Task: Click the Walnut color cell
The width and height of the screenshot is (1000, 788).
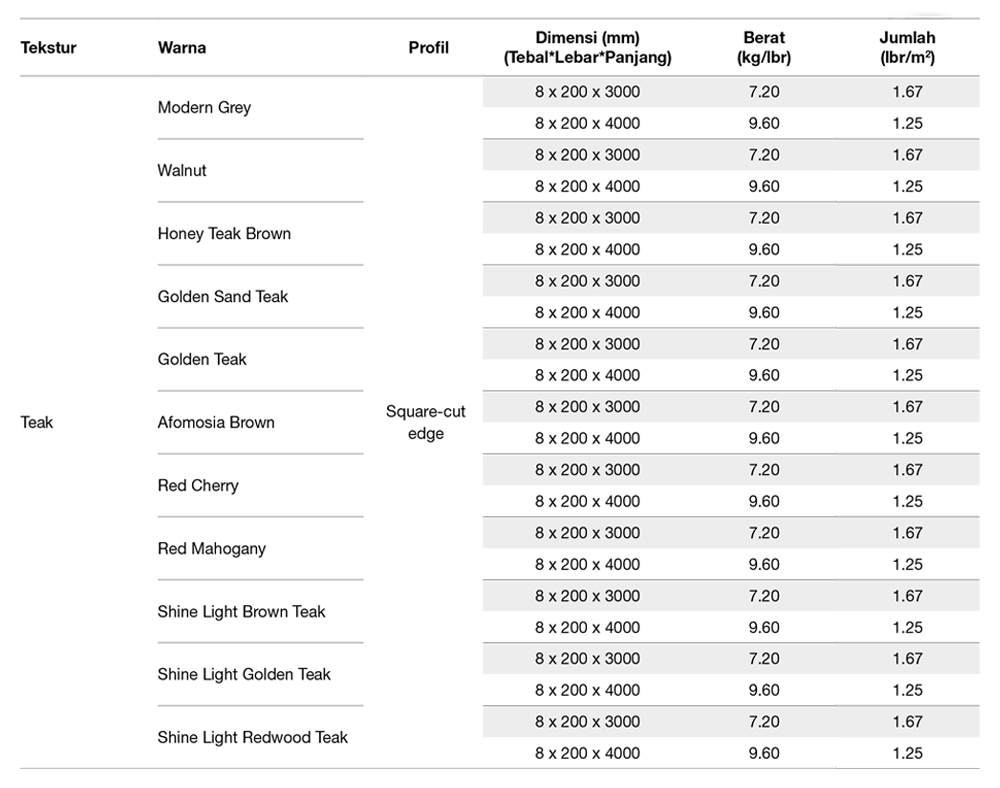Action: (x=182, y=170)
